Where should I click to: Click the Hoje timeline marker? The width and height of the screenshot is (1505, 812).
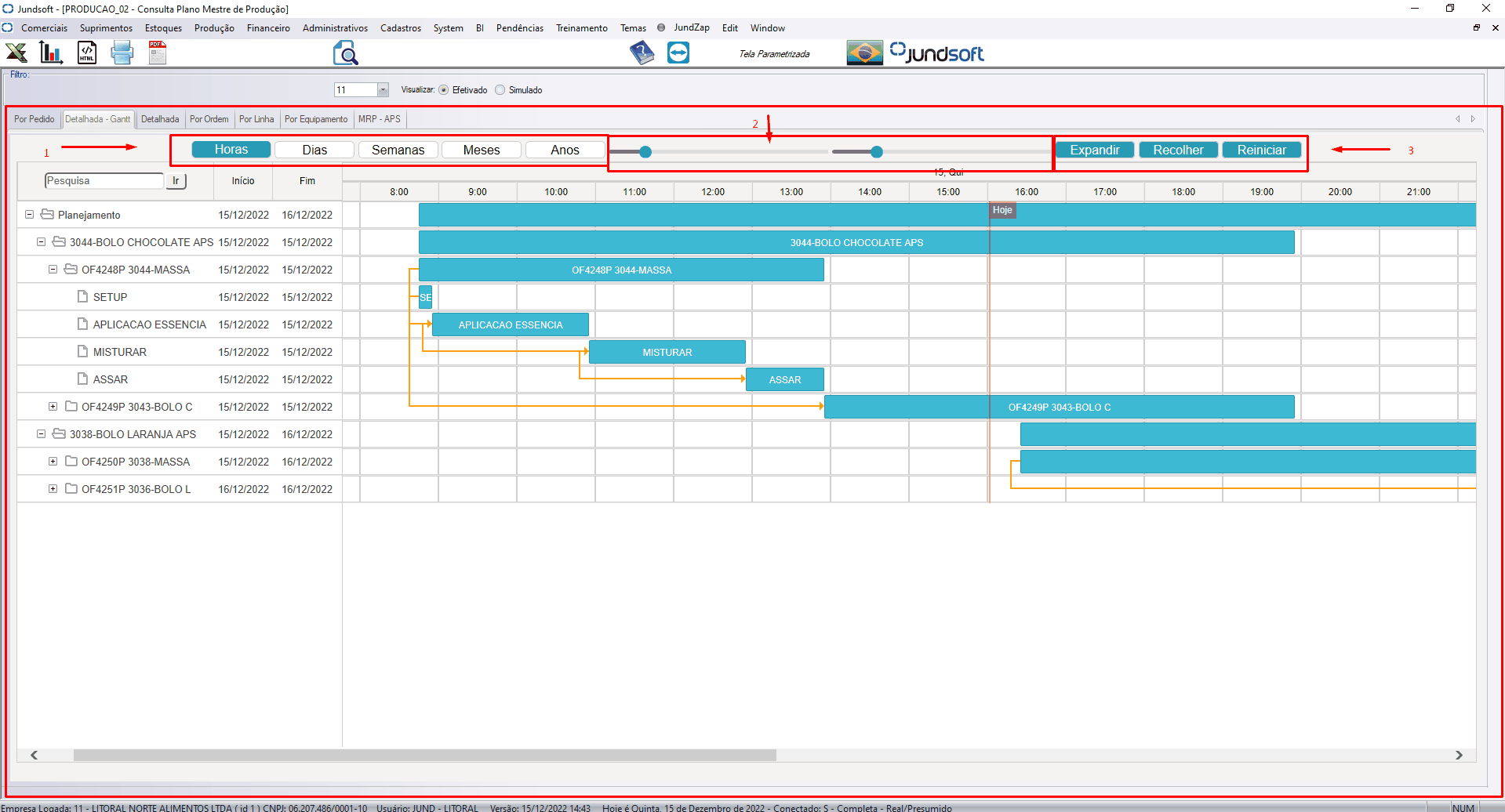point(1002,210)
